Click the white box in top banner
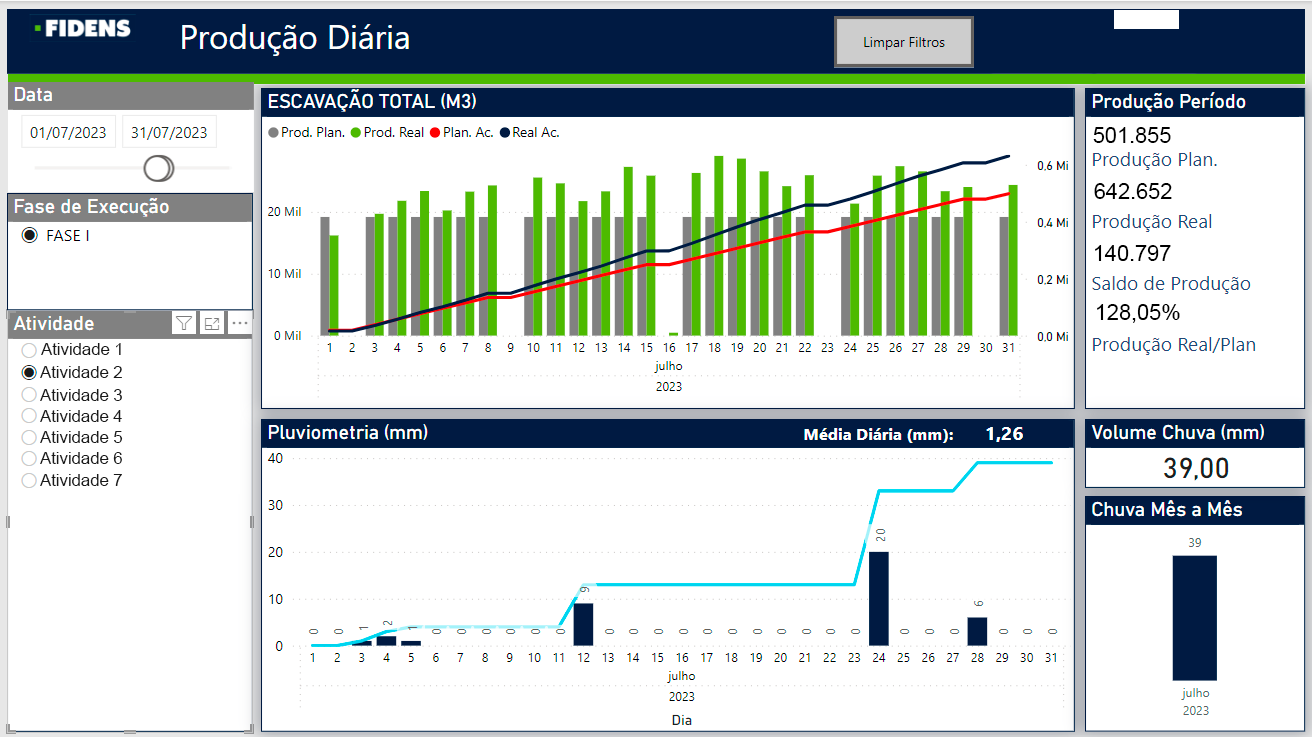1312x737 pixels. click(x=1146, y=19)
